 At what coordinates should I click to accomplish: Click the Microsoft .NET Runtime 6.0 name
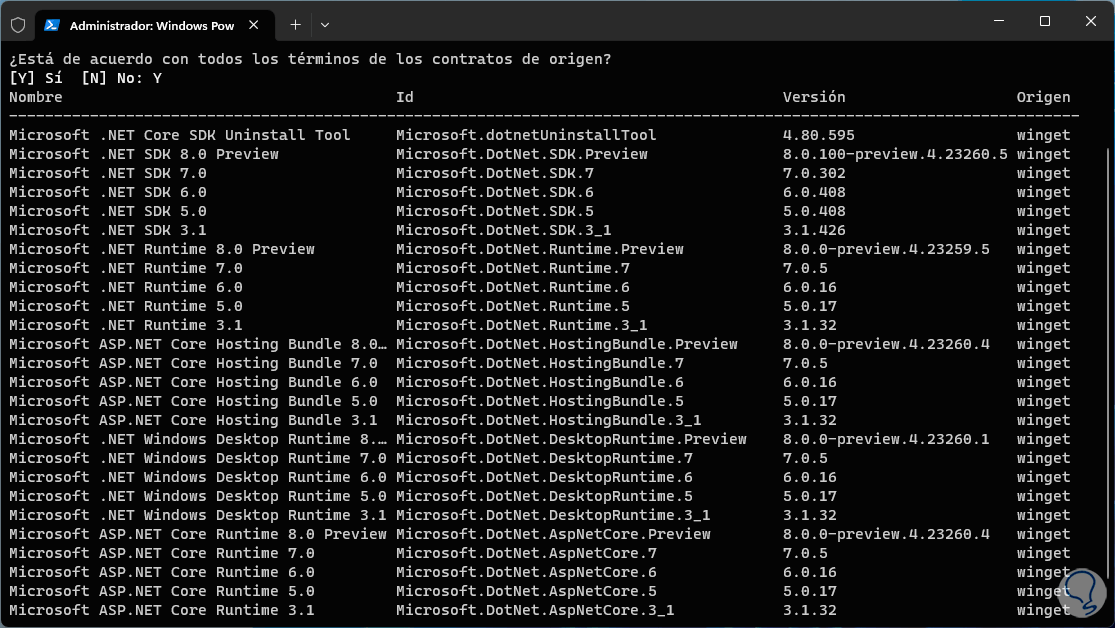click(126, 287)
